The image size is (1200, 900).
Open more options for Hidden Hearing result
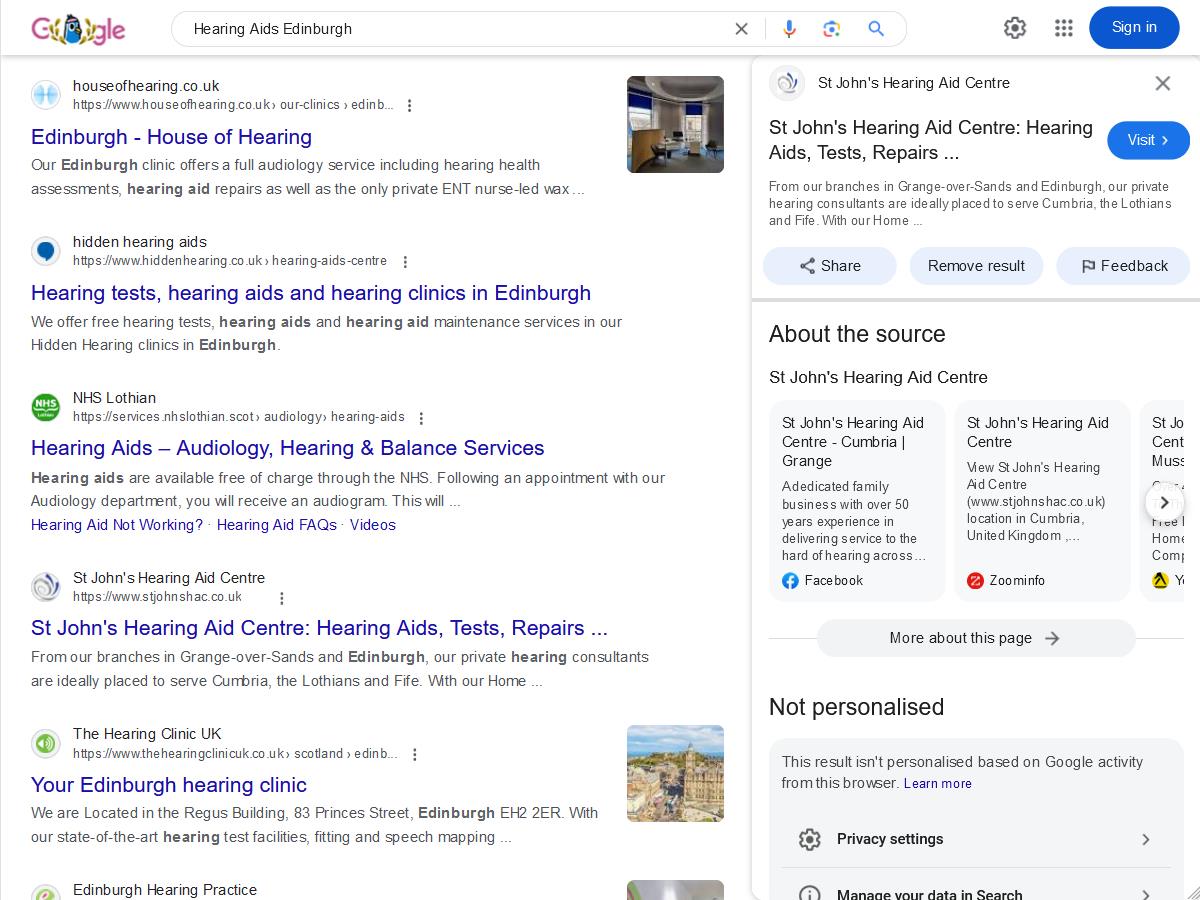coord(405,261)
